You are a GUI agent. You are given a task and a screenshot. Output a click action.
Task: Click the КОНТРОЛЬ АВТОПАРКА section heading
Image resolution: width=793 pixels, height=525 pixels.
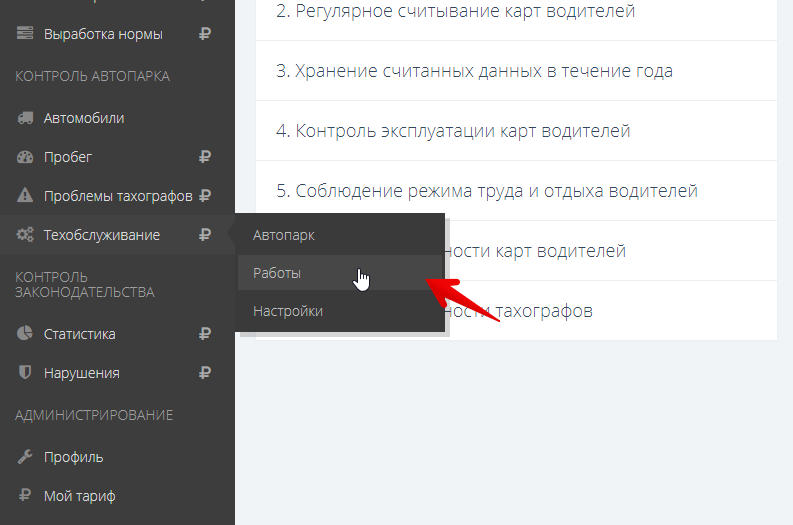pos(93,76)
